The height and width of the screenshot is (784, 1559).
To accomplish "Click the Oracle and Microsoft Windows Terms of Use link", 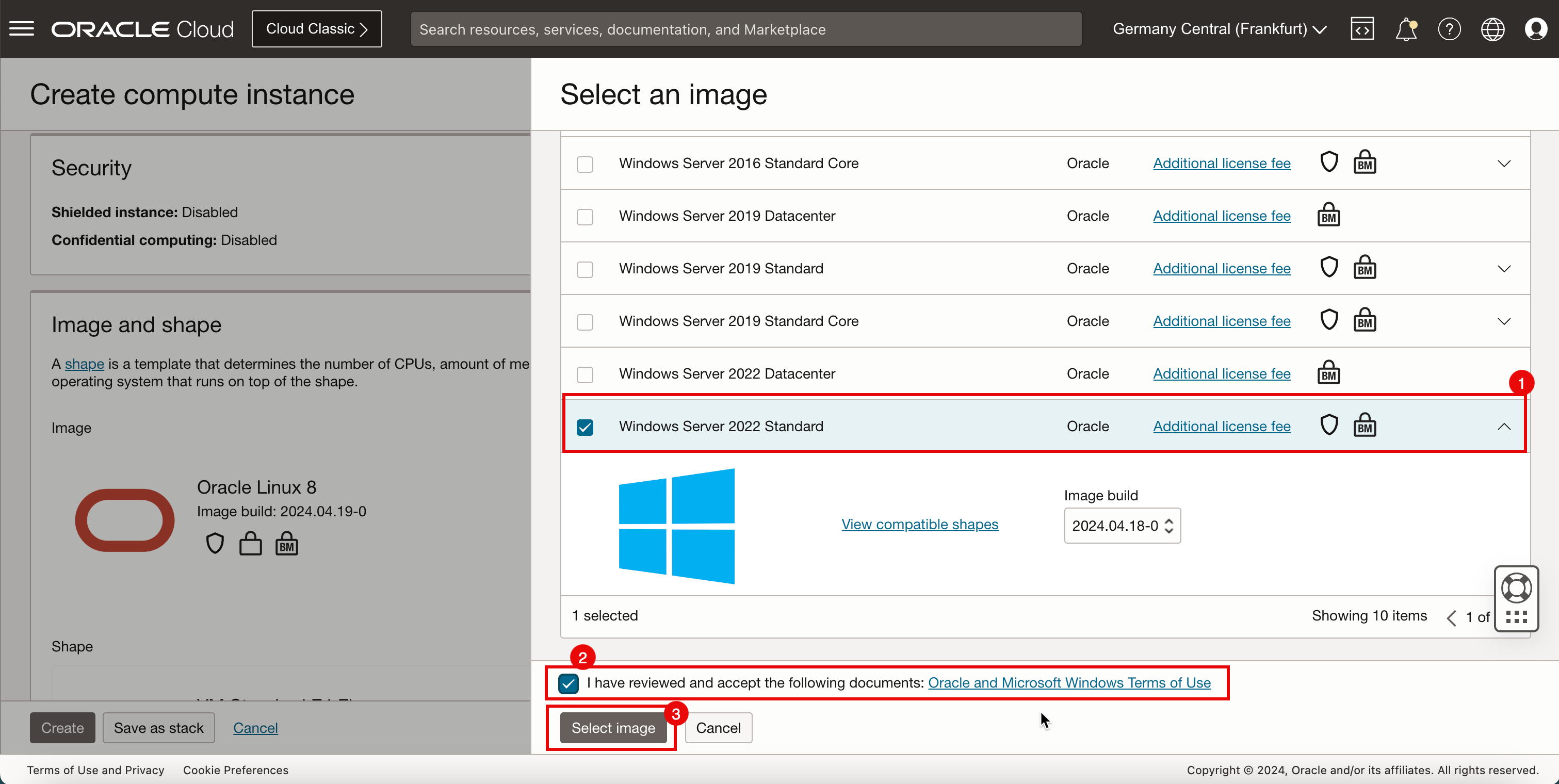I will click(x=1069, y=683).
